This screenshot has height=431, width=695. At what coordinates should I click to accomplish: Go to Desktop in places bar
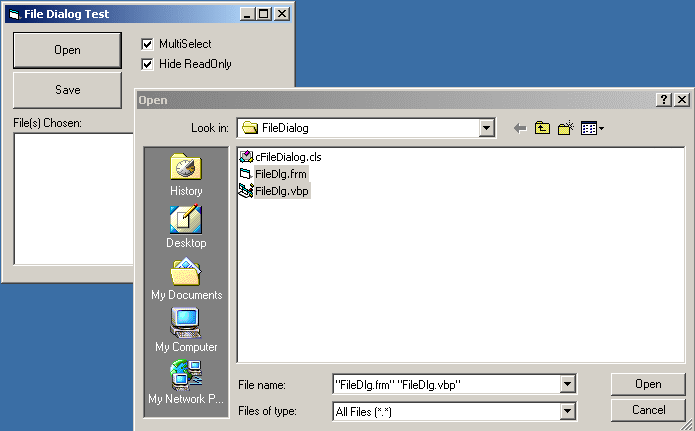pyautogui.click(x=186, y=227)
